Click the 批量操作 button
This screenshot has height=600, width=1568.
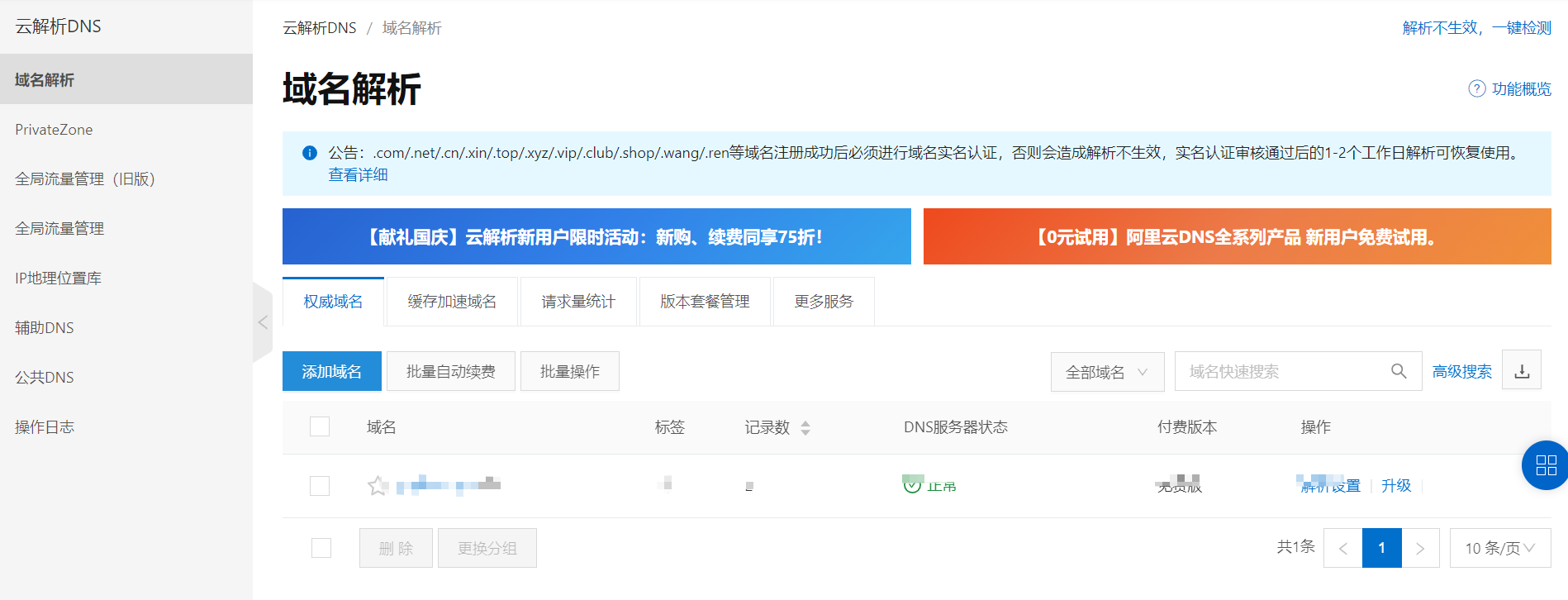tap(570, 371)
